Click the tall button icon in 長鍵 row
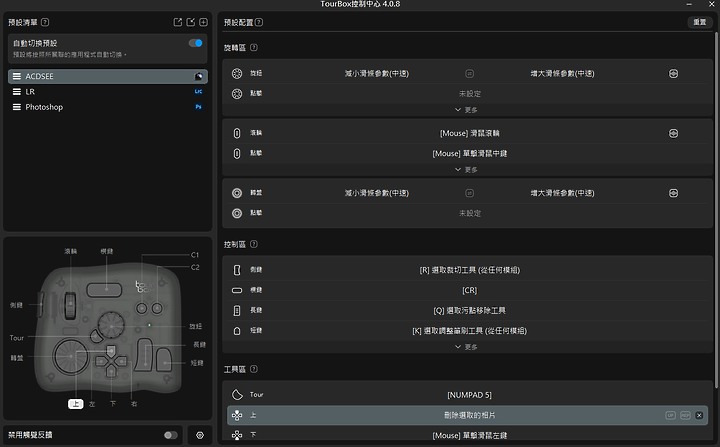 pos(237,311)
